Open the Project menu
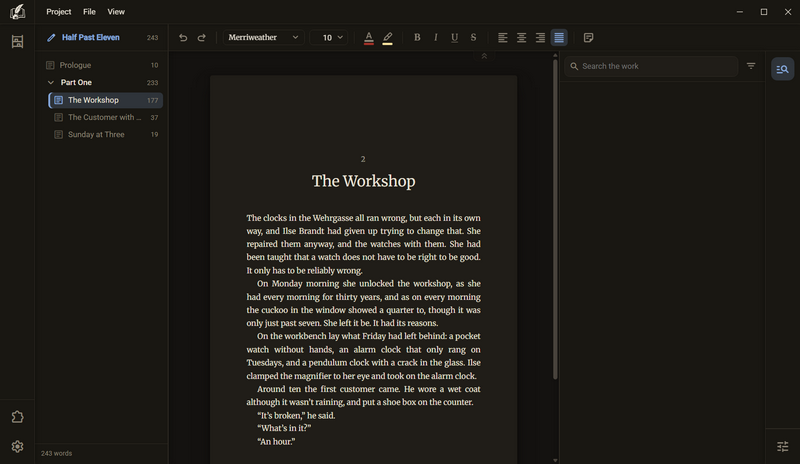 [59, 11]
